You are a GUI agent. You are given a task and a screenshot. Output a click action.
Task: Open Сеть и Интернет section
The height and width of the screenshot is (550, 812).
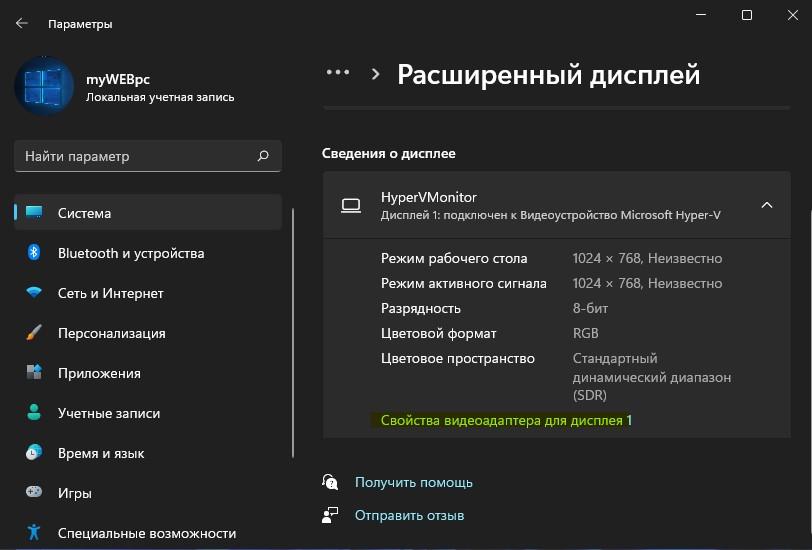148,293
